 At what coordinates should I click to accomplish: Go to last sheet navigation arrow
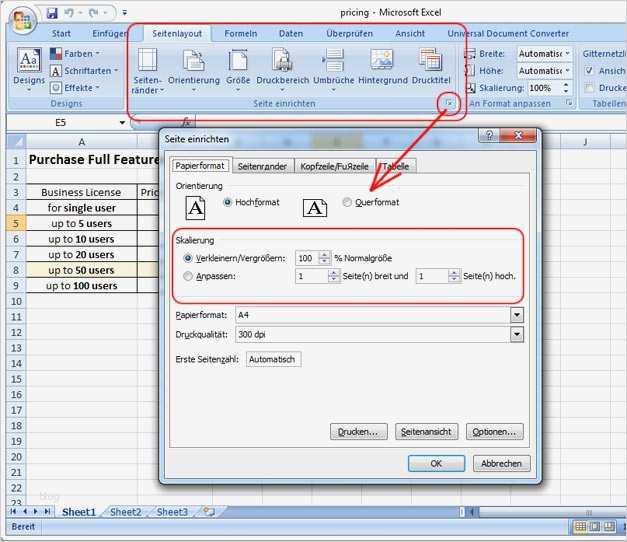coord(48,511)
